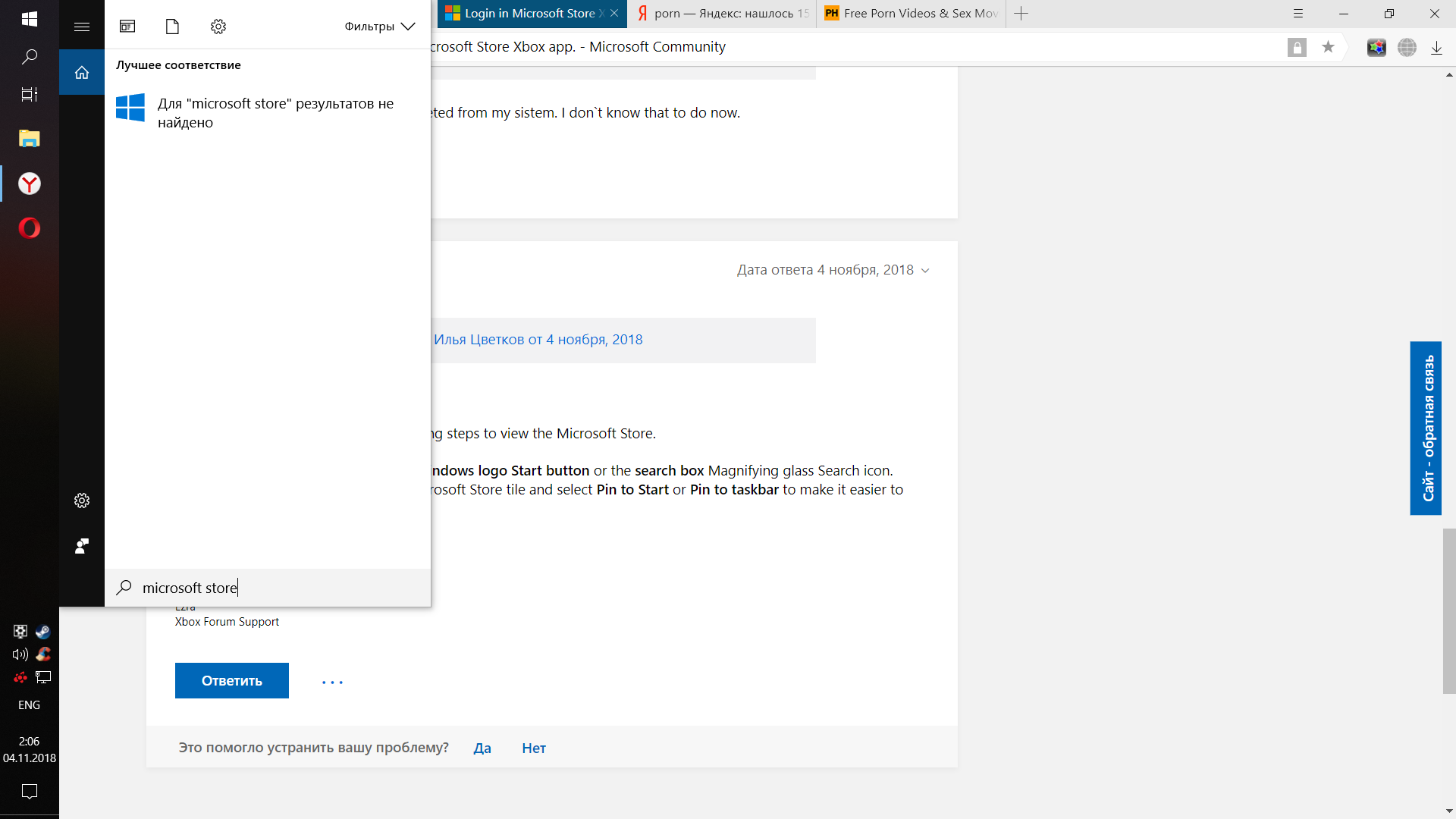Viewport: 1456px width, 819px height.
Task: Click the globe extension icon in the toolbar
Action: [x=1407, y=47]
